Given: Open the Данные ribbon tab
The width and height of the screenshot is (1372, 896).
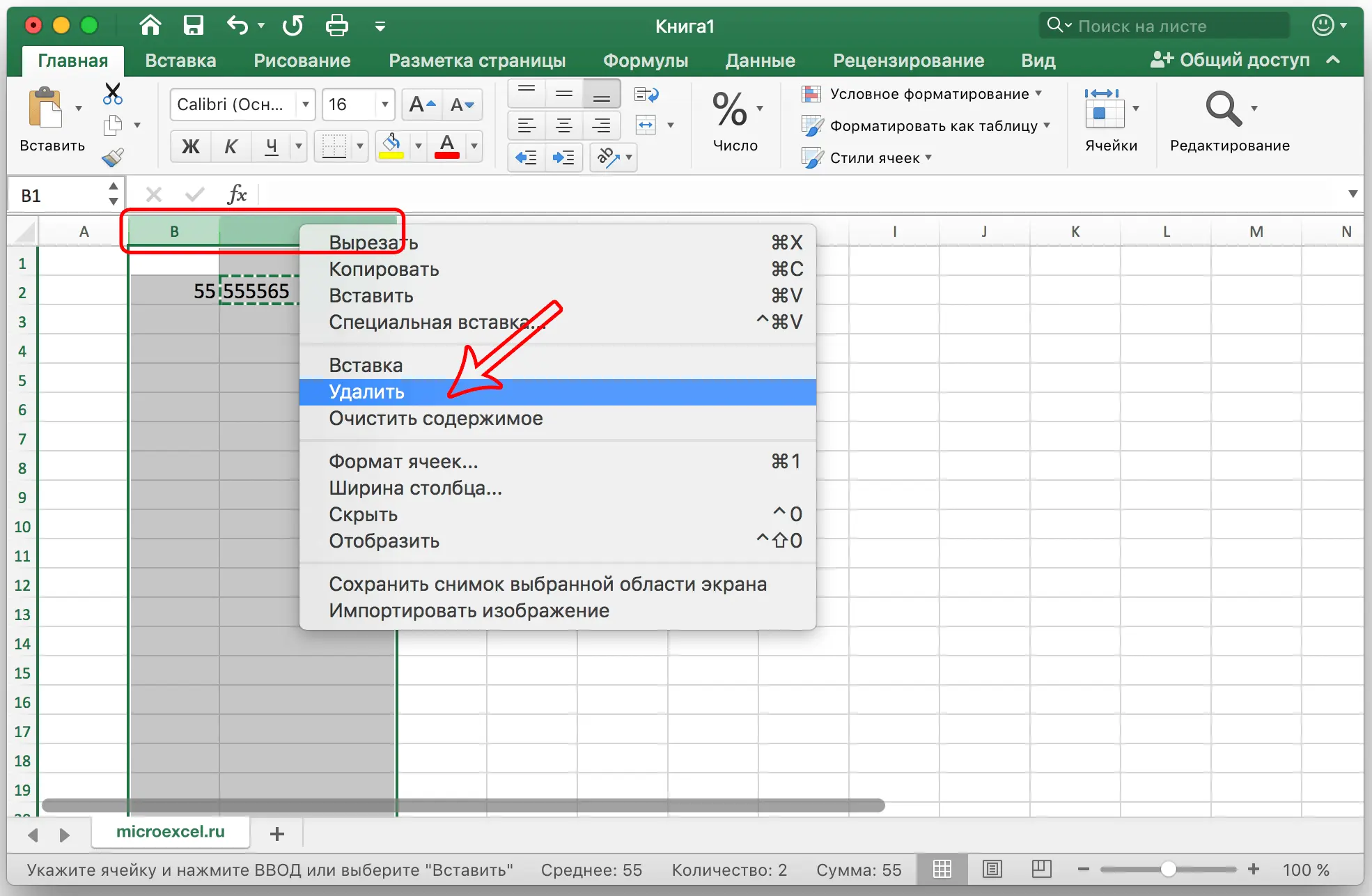Looking at the screenshot, I should click(760, 61).
